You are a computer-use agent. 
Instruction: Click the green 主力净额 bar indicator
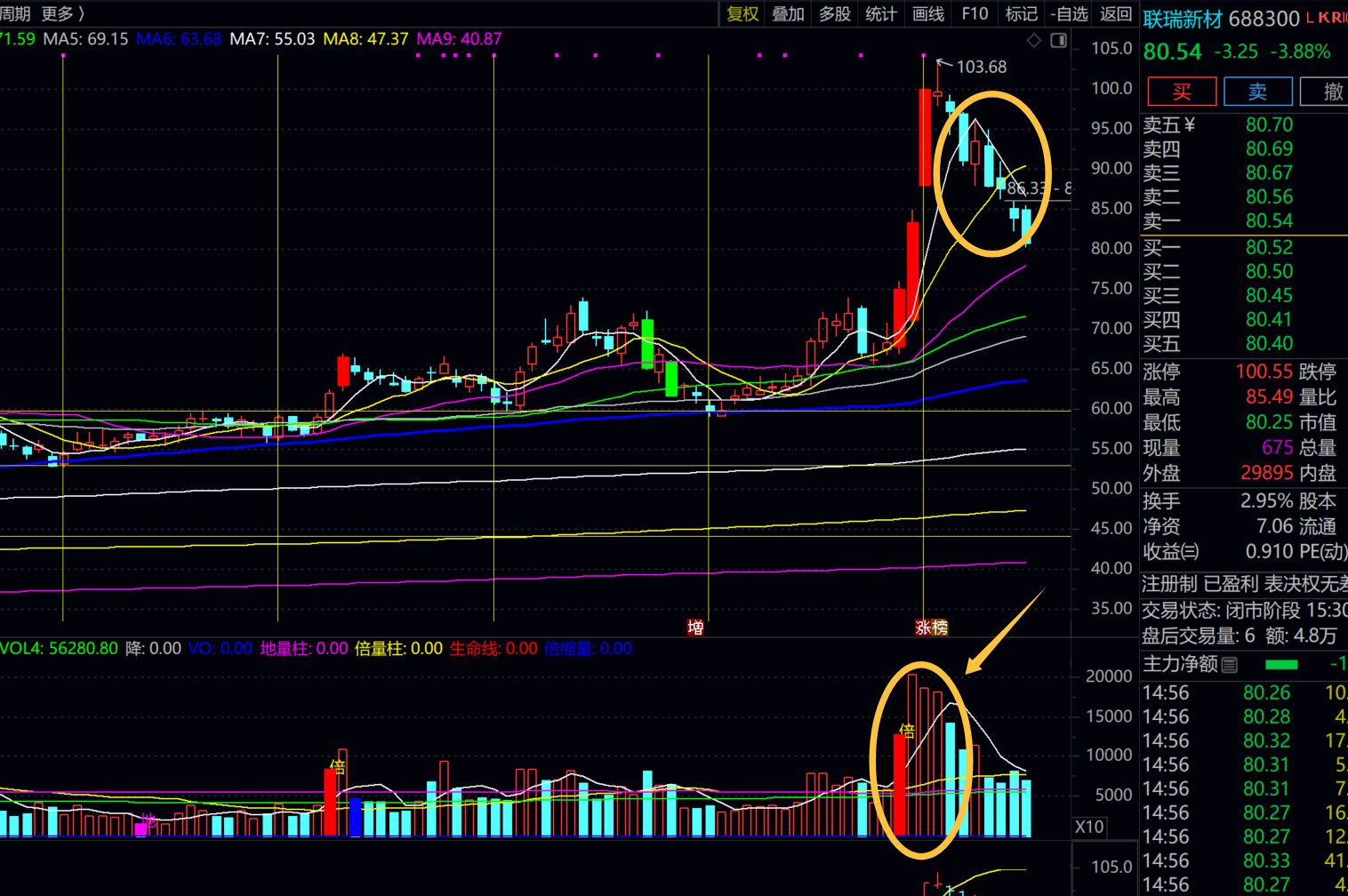click(1280, 665)
